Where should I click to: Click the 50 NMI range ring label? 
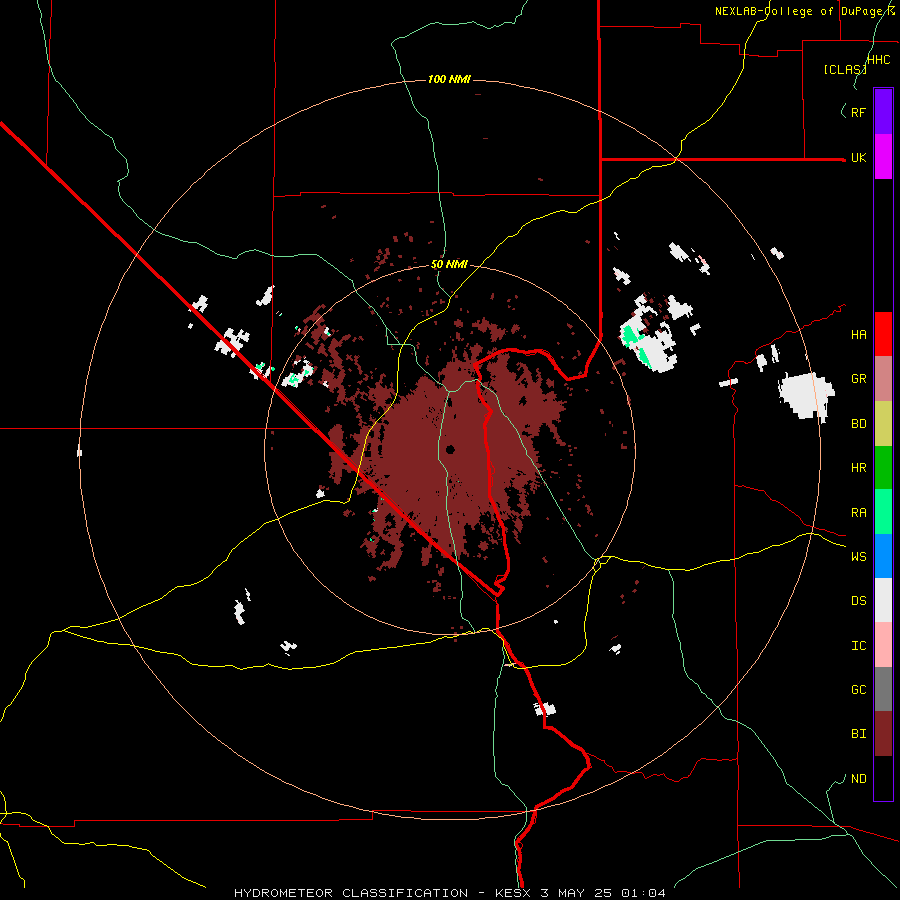tap(449, 265)
